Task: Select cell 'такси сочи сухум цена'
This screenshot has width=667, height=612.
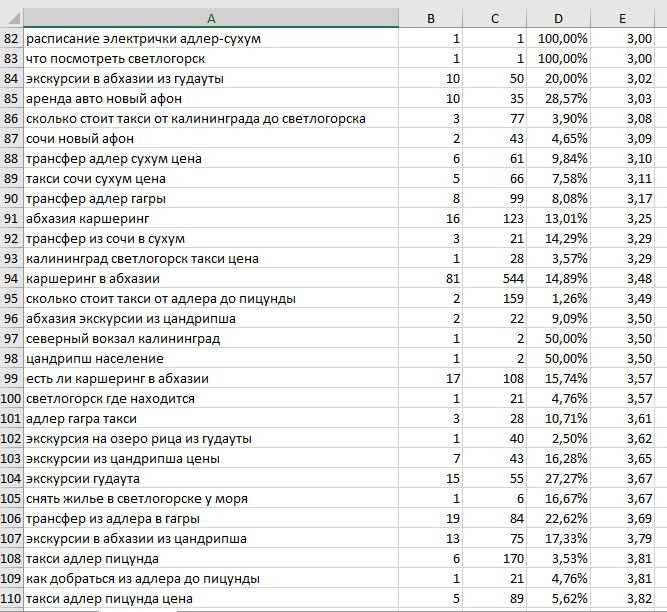Action: 211,178
